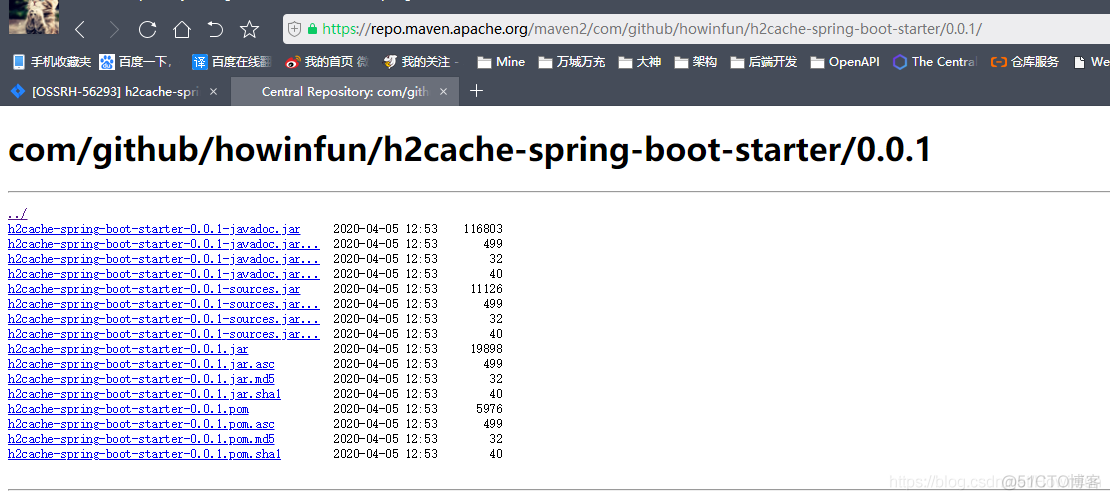This screenshot has height=500, width=1110.
Task: Click the user avatar picture
Action: click(x=34, y=17)
